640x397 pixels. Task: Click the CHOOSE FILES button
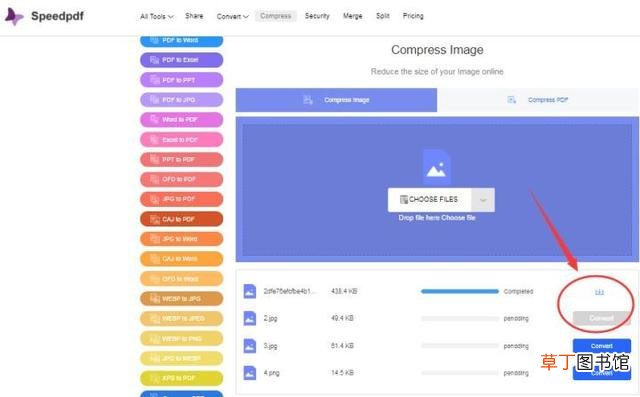[429, 200]
